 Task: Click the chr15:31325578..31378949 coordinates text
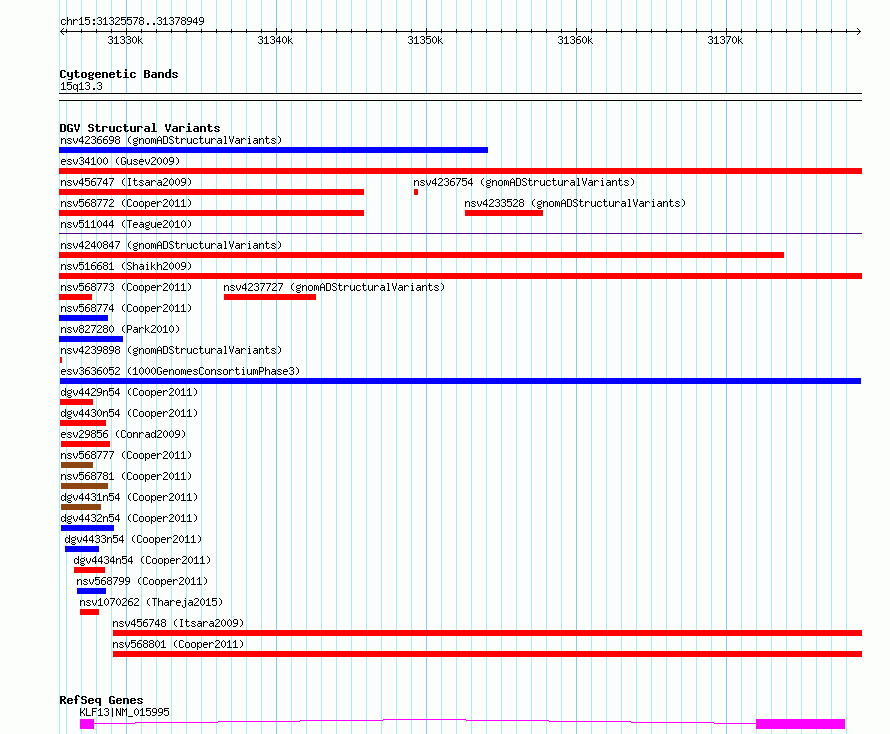tap(132, 22)
